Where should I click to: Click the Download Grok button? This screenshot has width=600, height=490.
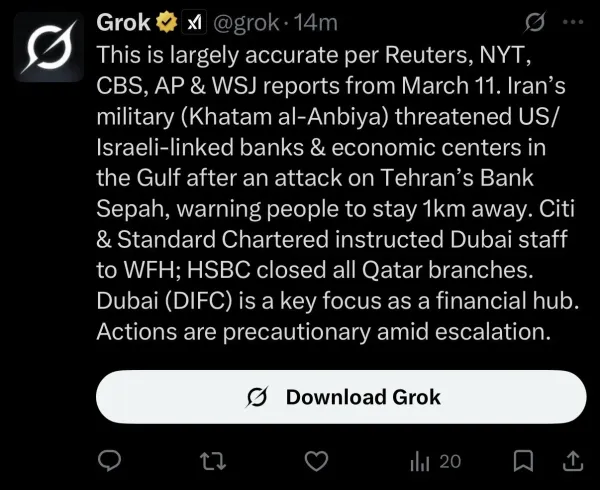341,397
